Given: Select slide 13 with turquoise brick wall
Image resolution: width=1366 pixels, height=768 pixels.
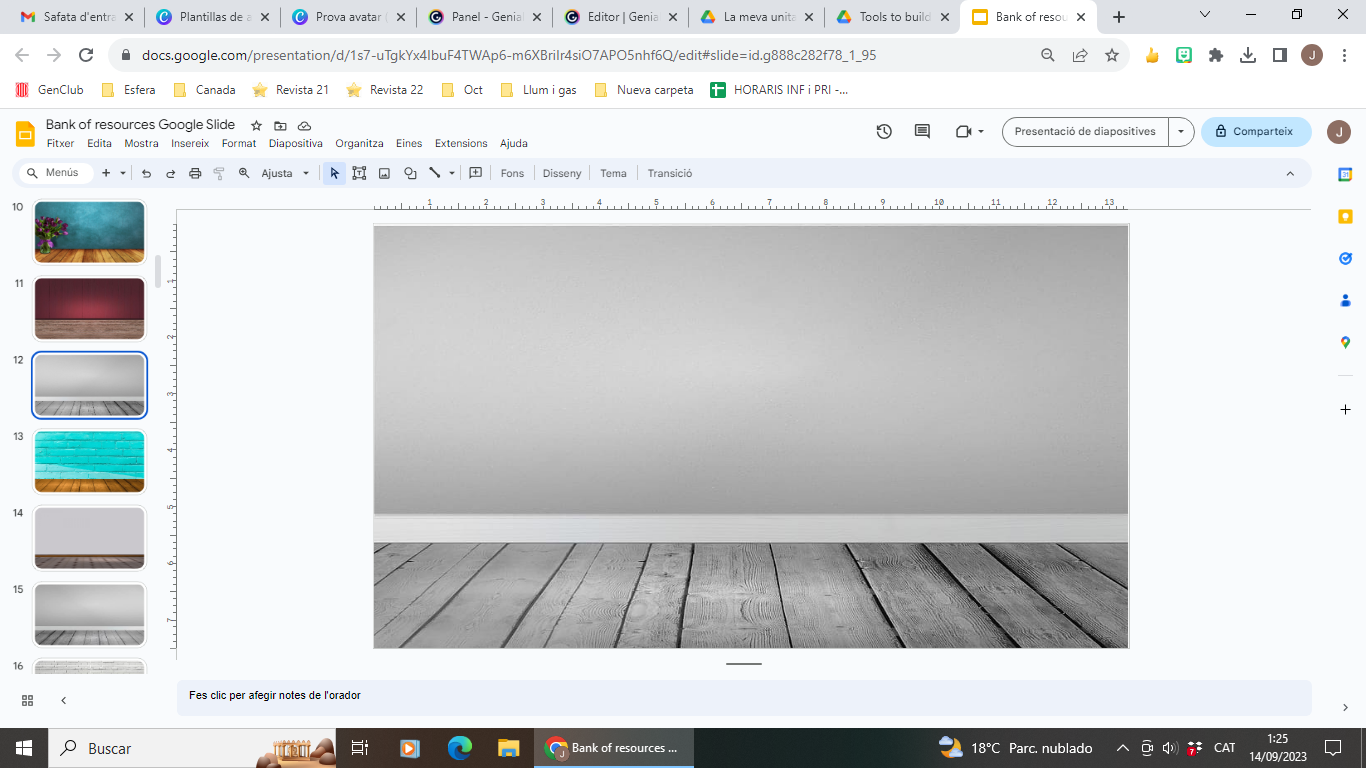Looking at the screenshot, I should tap(89, 461).
